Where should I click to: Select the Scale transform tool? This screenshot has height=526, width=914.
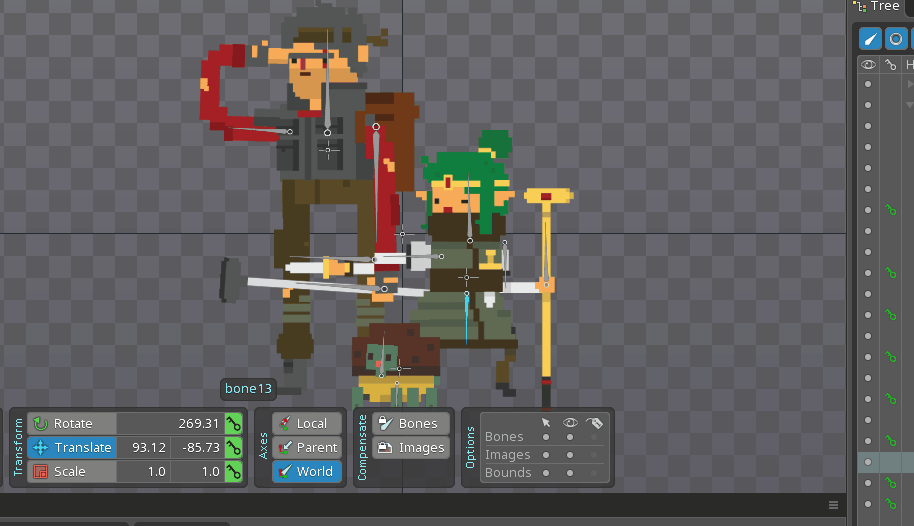pyautogui.click(x=72, y=471)
